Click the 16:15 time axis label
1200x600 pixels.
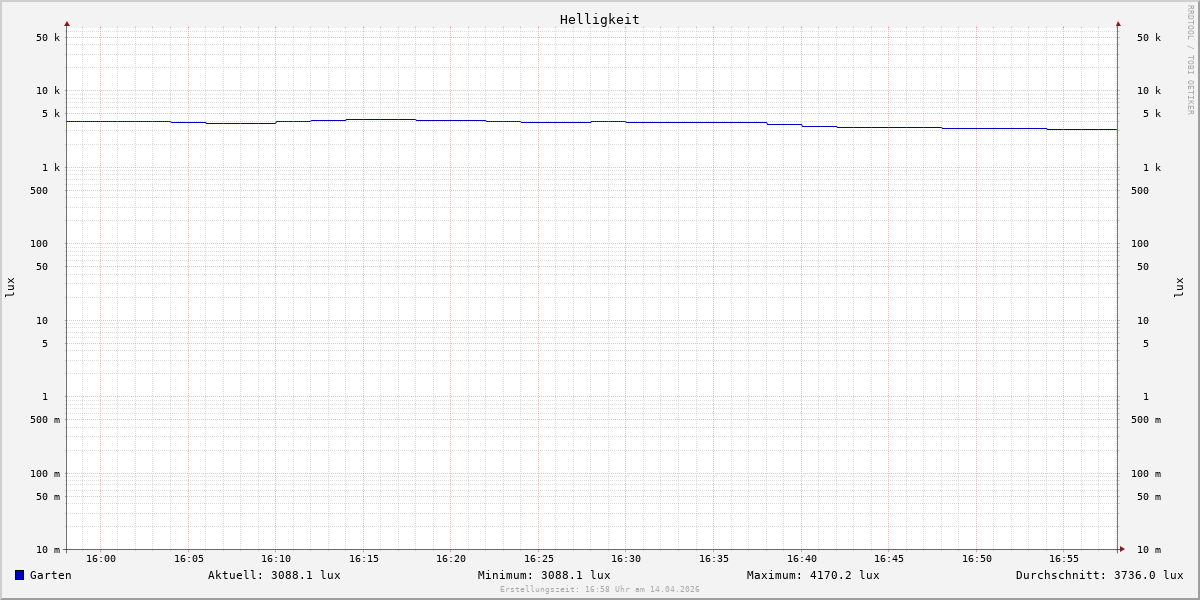click(364, 559)
